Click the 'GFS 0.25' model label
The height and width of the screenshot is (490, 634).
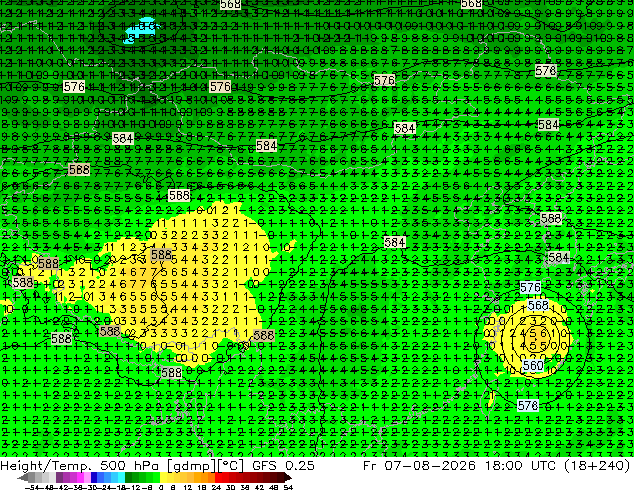pos(283,466)
